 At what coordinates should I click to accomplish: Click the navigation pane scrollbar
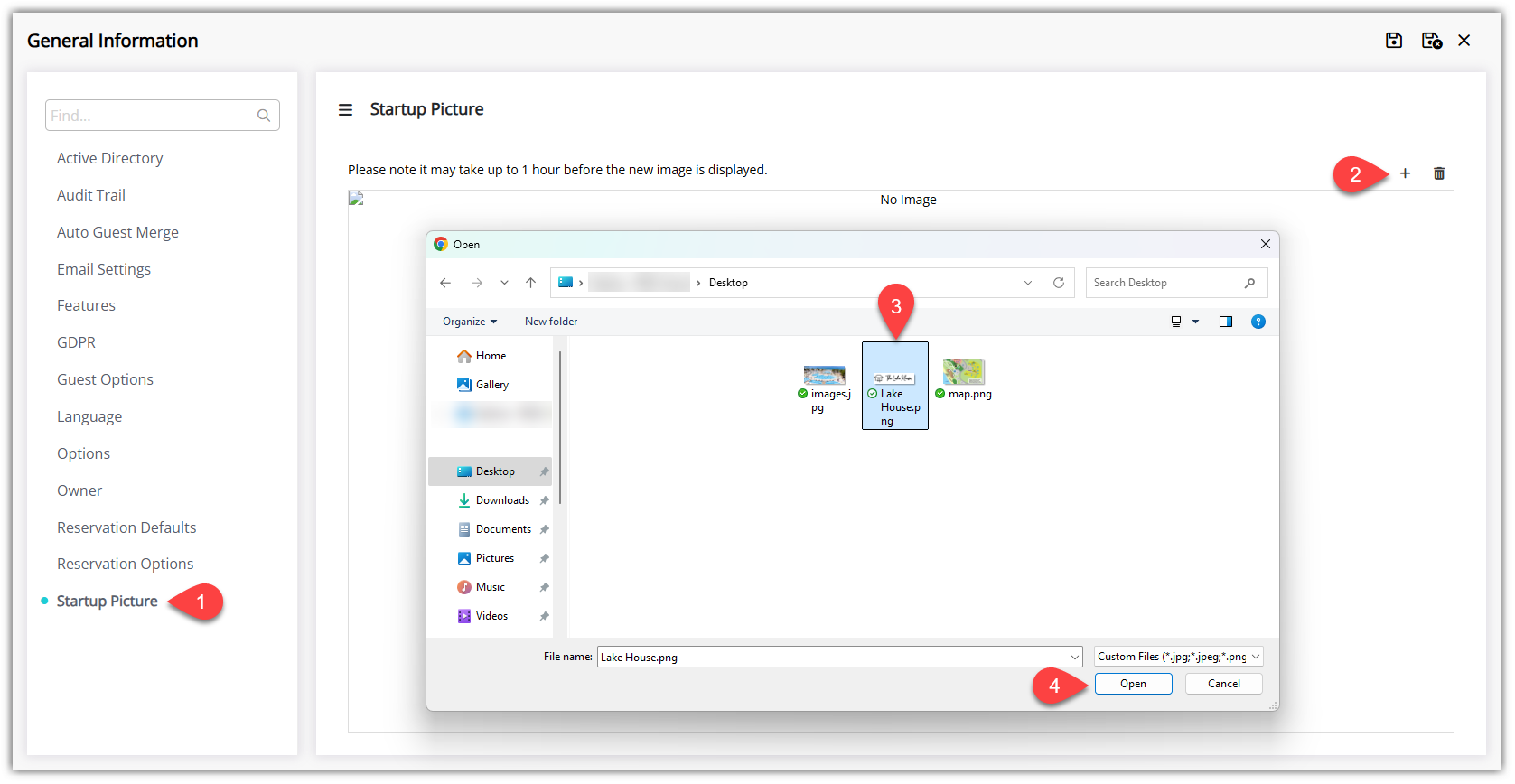click(x=561, y=428)
